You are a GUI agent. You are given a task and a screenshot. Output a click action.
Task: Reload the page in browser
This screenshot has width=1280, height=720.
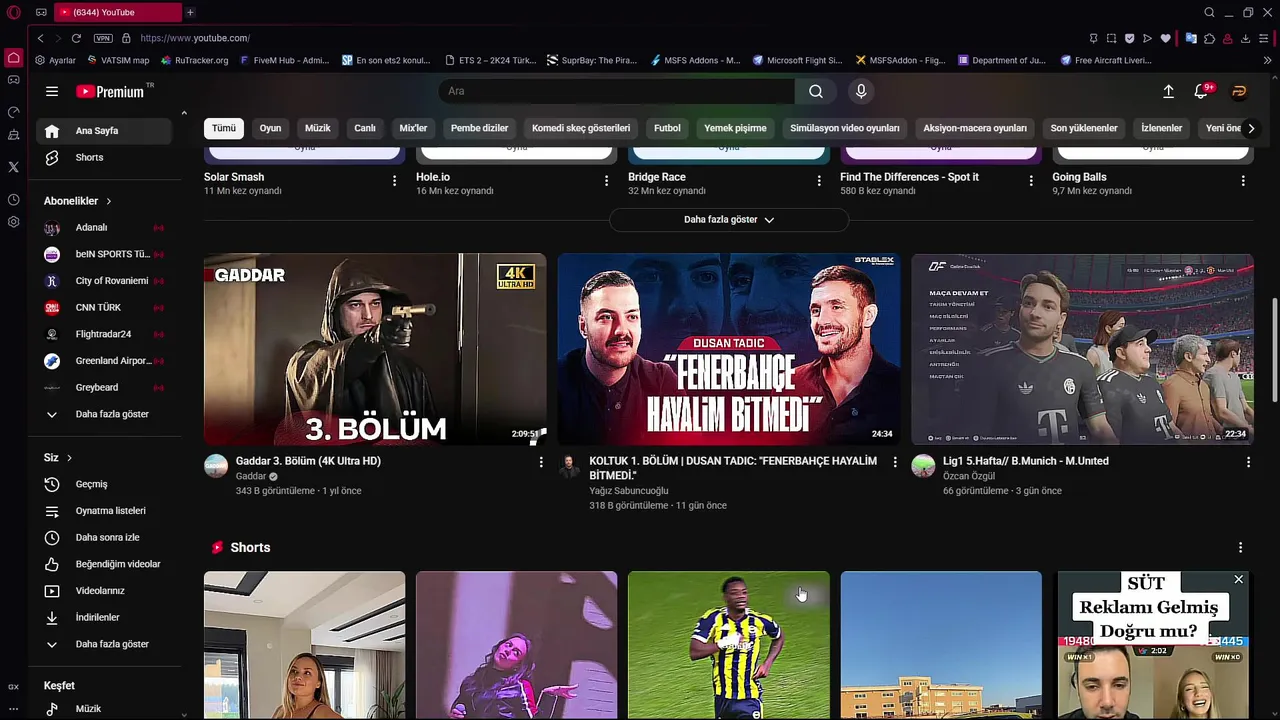pyautogui.click(x=76, y=38)
